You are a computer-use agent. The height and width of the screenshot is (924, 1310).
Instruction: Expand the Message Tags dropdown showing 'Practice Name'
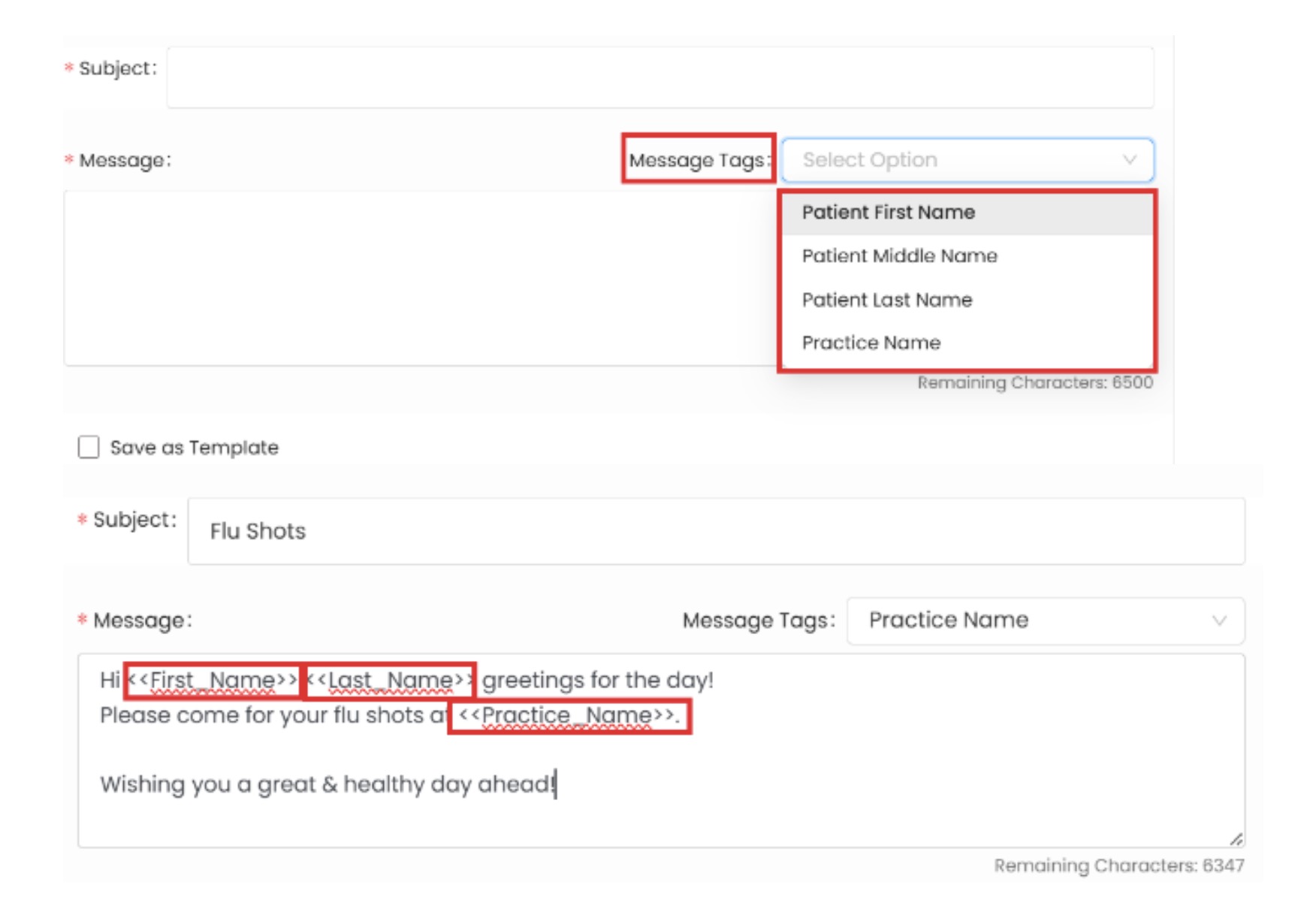[x=1037, y=621]
